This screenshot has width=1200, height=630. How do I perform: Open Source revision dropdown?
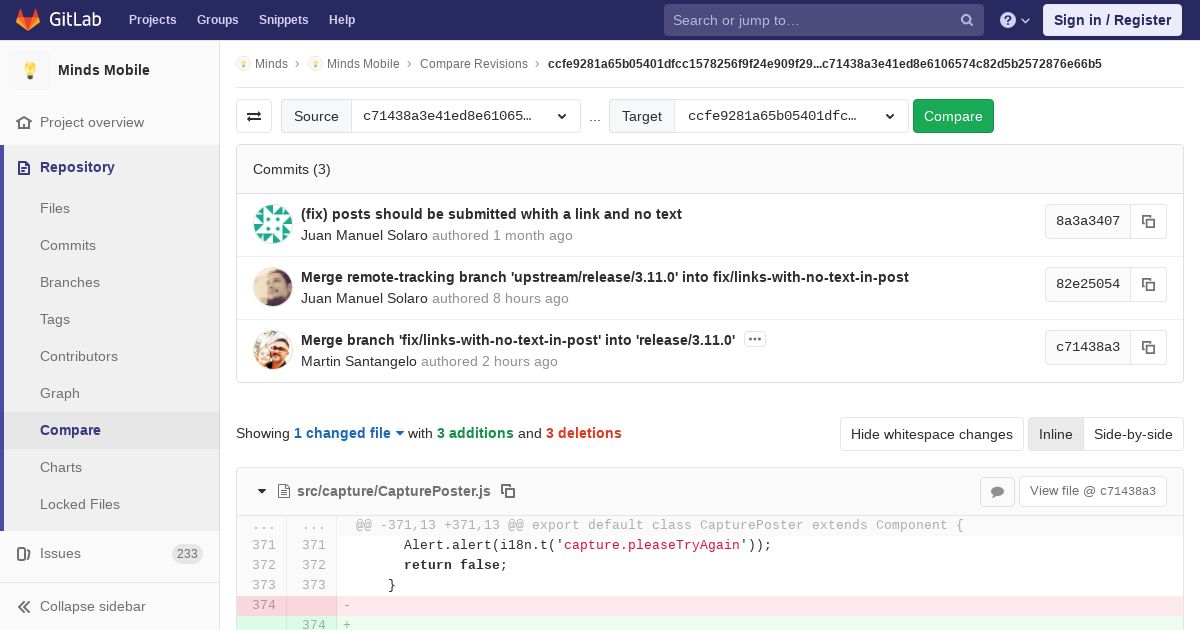tap(465, 116)
